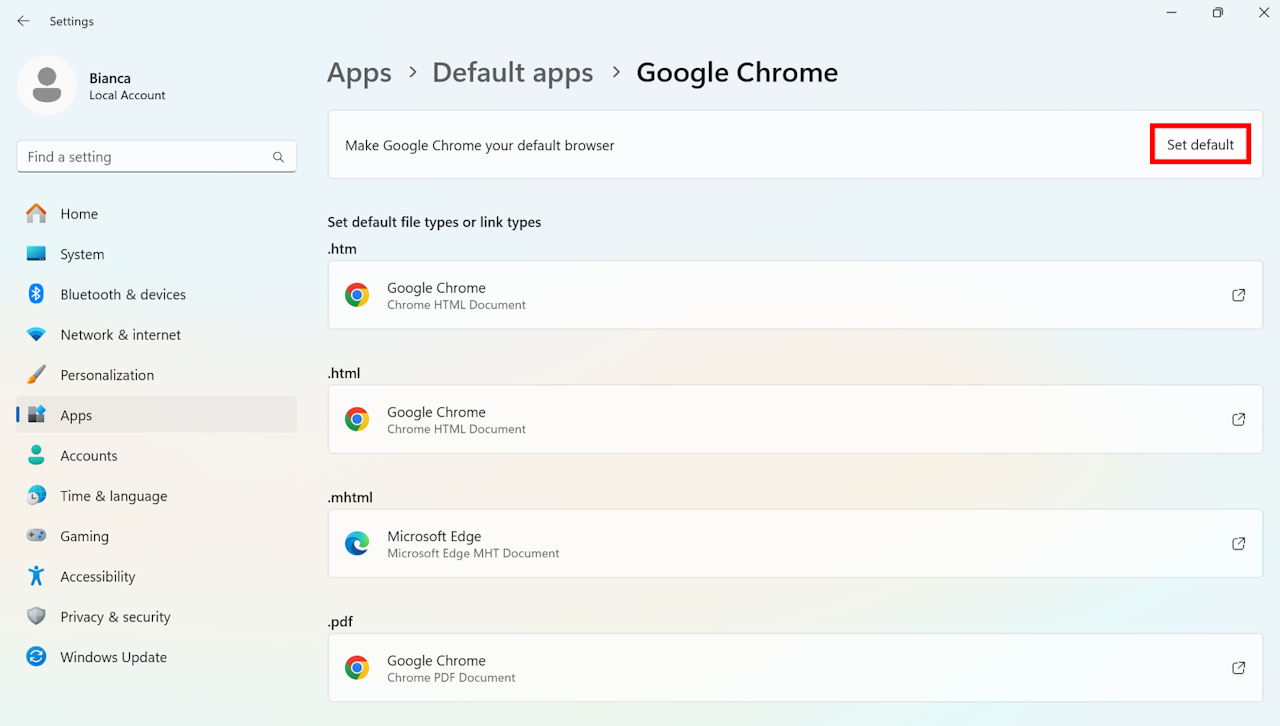Change the .pdf default app entry
The image size is (1280, 726).
795,668
